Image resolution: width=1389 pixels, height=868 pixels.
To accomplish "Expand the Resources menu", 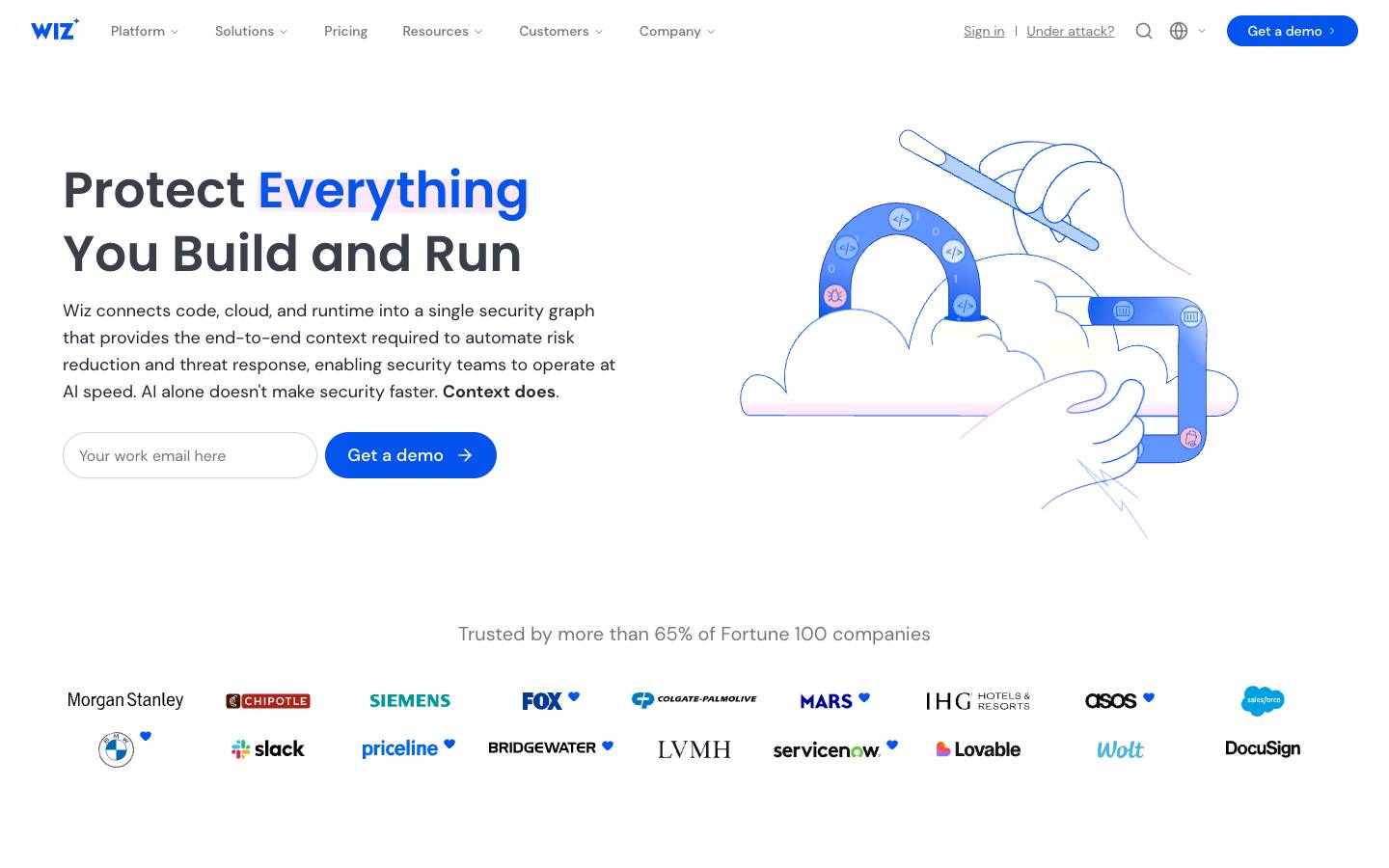I will (443, 31).
